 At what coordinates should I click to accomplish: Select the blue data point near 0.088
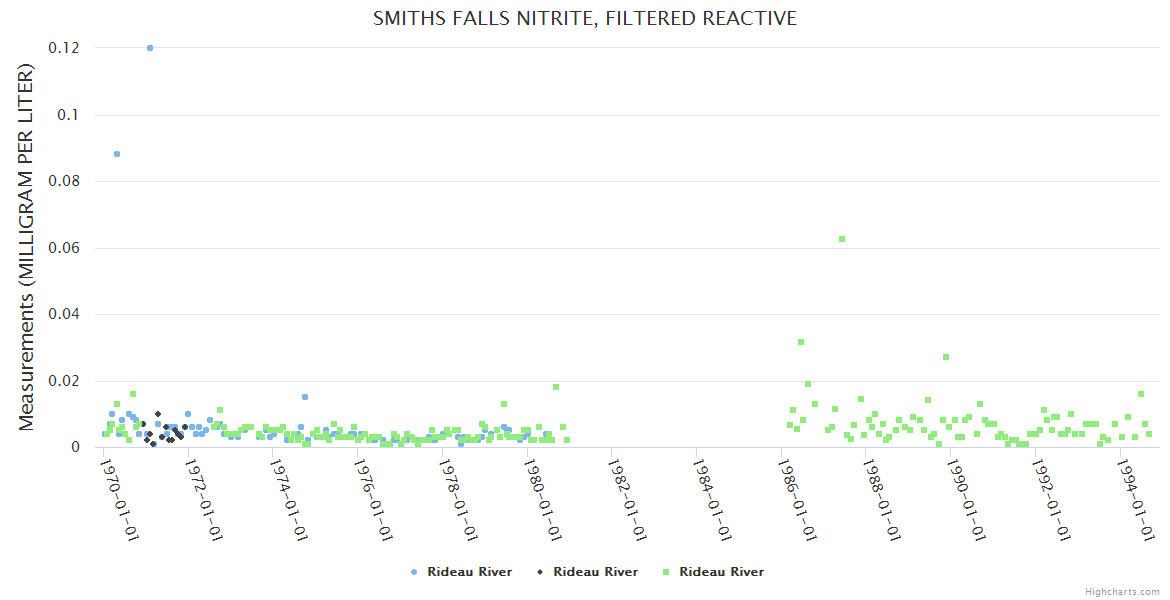point(117,154)
